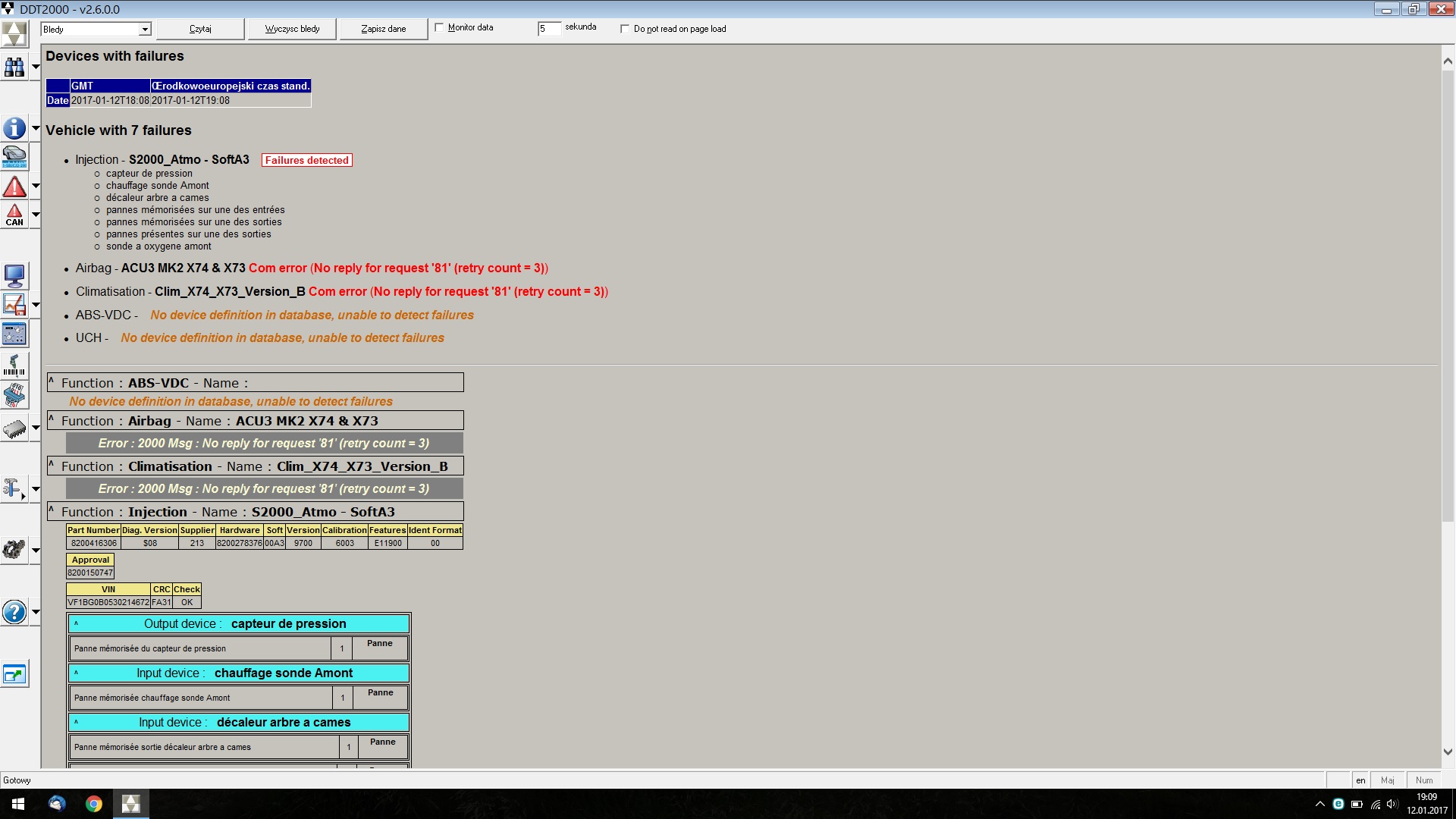Open the Bledy dropdown list

point(144,30)
